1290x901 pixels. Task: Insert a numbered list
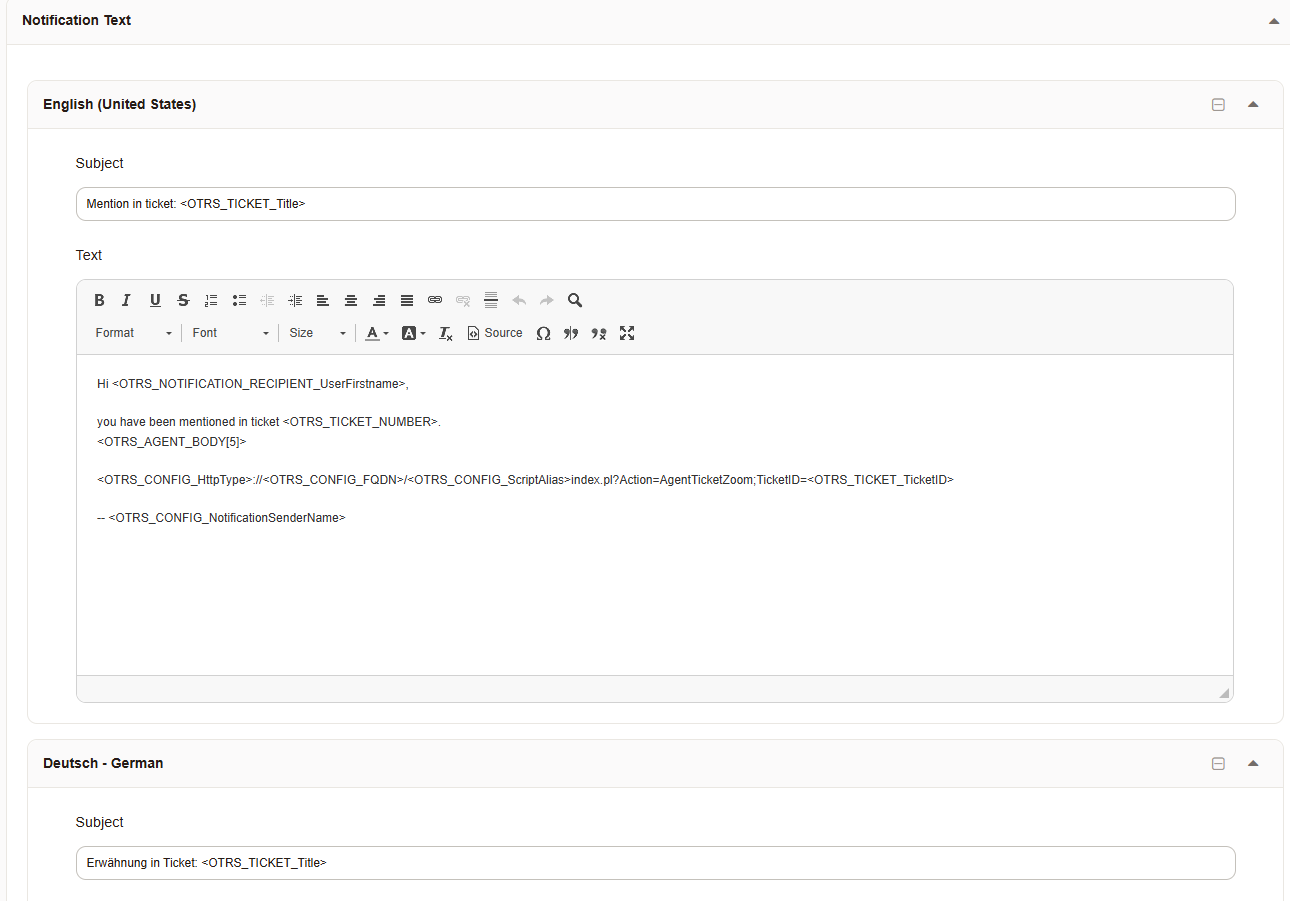tap(211, 300)
